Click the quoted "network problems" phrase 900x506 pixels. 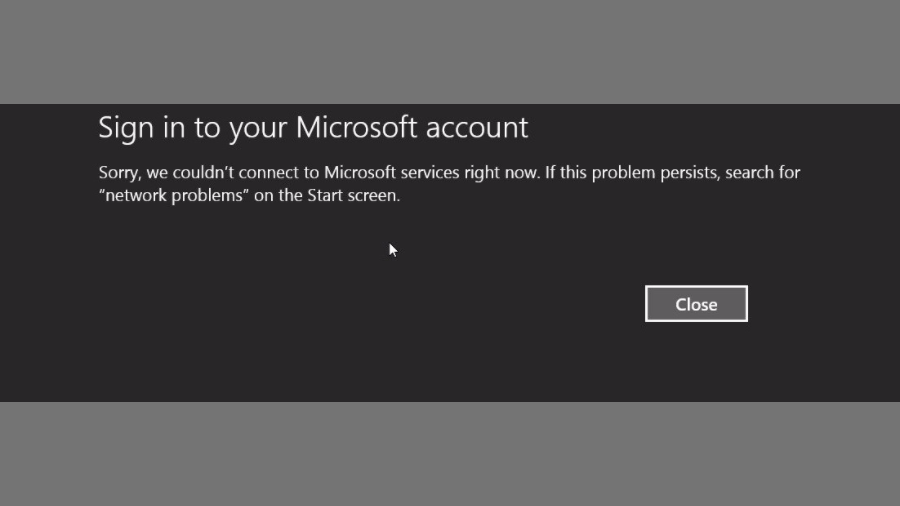pos(174,196)
